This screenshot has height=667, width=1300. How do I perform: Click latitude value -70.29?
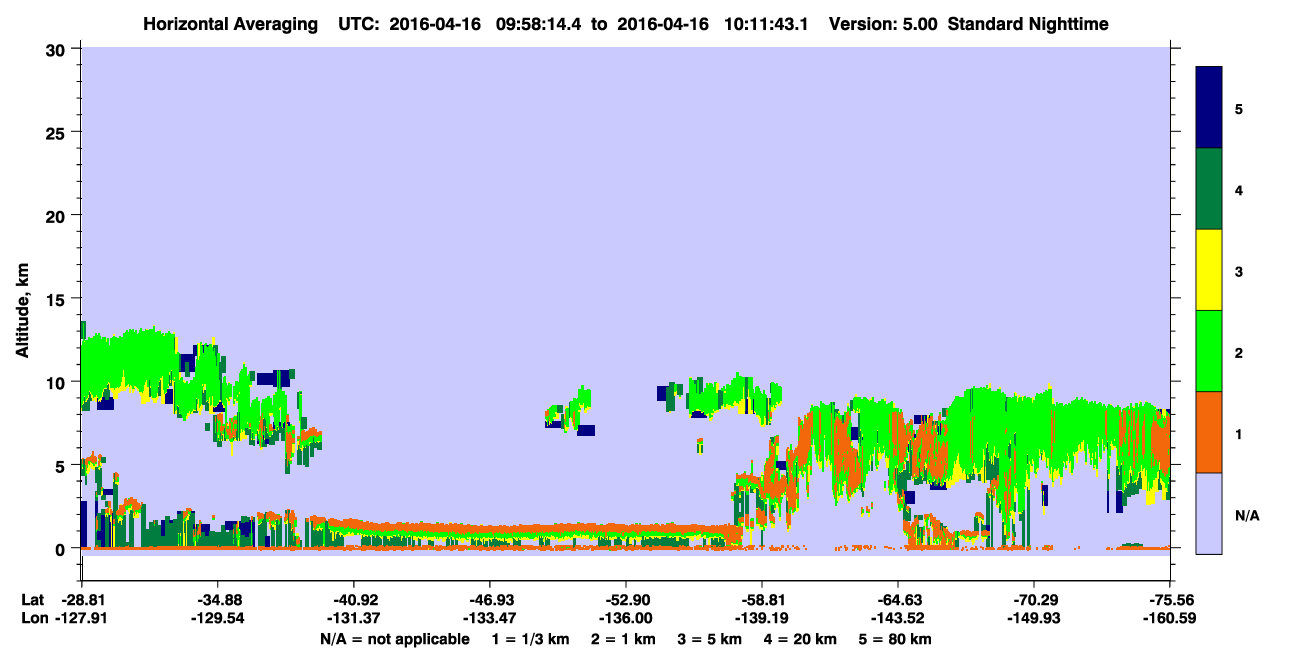click(x=1034, y=600)
